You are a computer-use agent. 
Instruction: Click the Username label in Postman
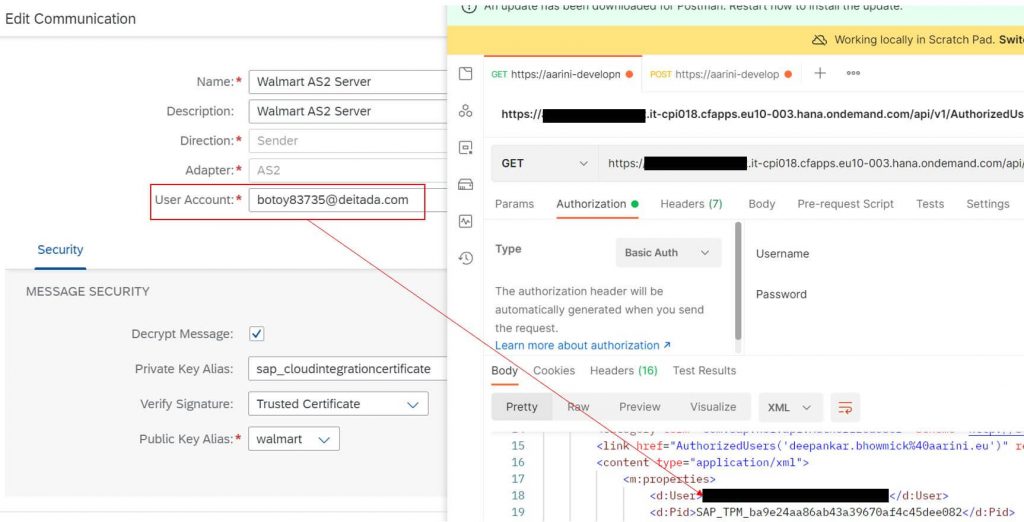(782, 253)
